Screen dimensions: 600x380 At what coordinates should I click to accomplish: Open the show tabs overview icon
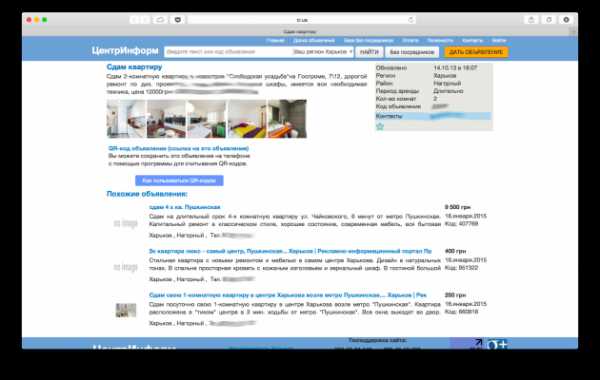549,20
